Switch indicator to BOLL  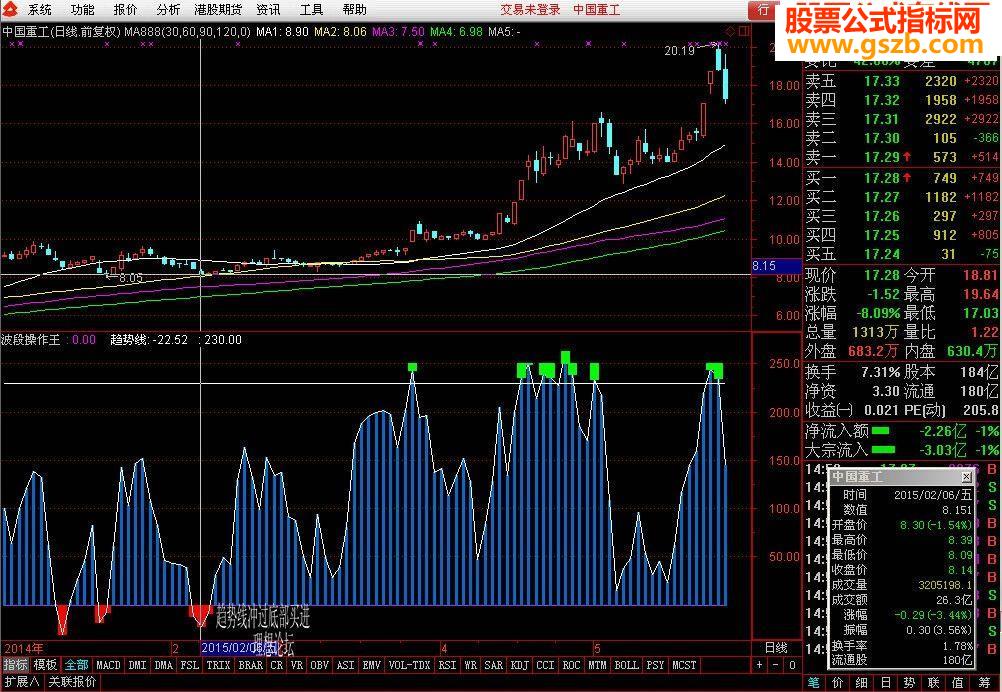click(626, 665)
